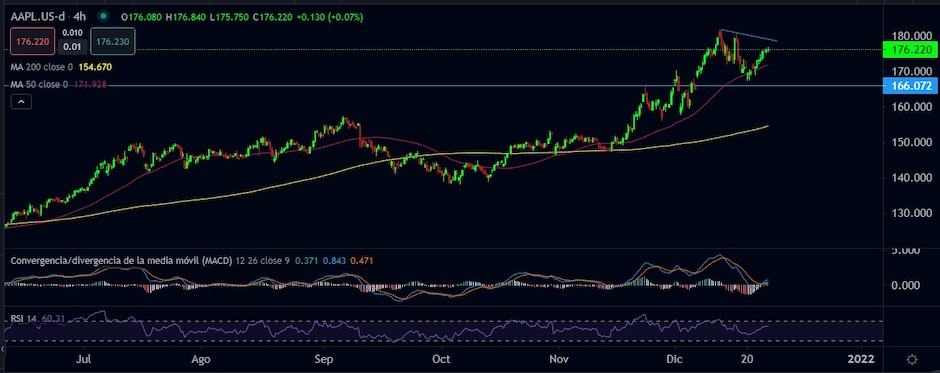Click the Dic label on the time axis
This screenshot has height=373, width=940.
pos(674,359)
